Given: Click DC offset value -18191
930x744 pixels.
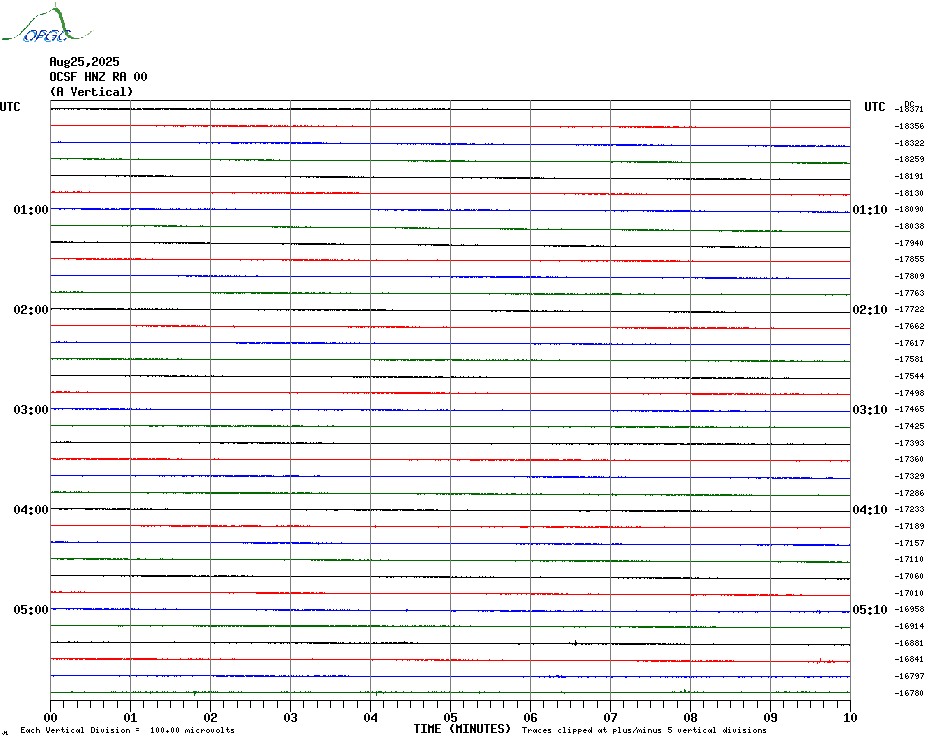Looking at the screenshot, I should [909, 176].
